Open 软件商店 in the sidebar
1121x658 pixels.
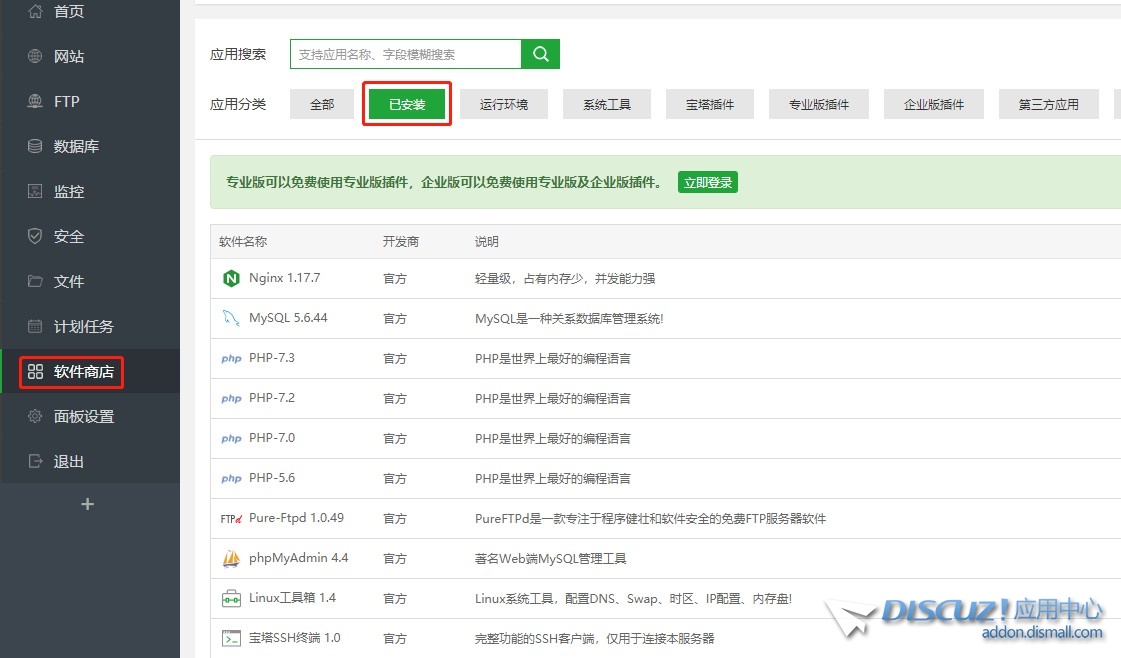pos(83,372)
